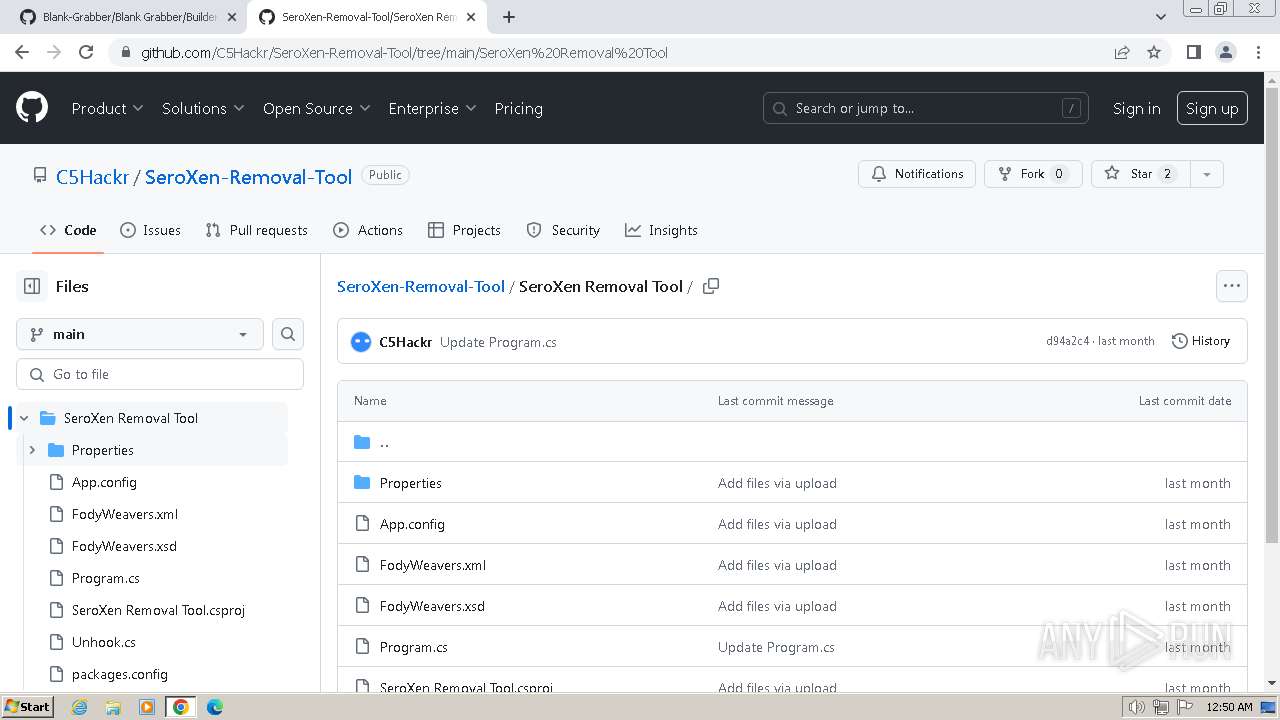
Task: Switch to the Pull requests tab
Action: [x=256, y=230]
